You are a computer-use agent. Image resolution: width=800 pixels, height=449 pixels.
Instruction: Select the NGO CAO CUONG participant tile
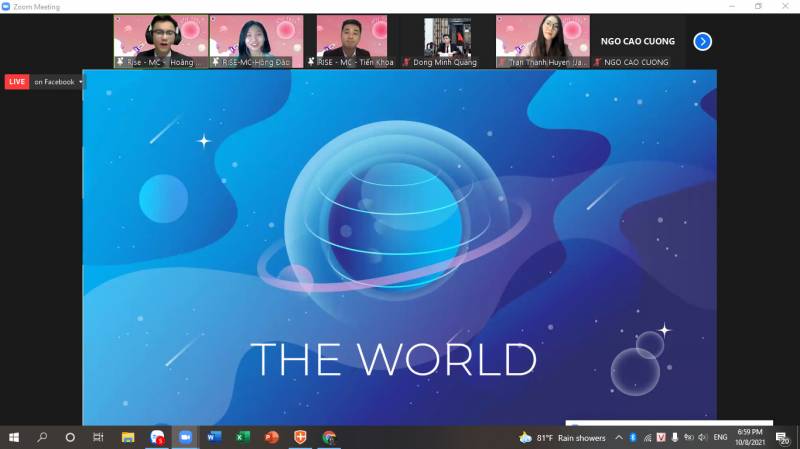coord(638,41)
